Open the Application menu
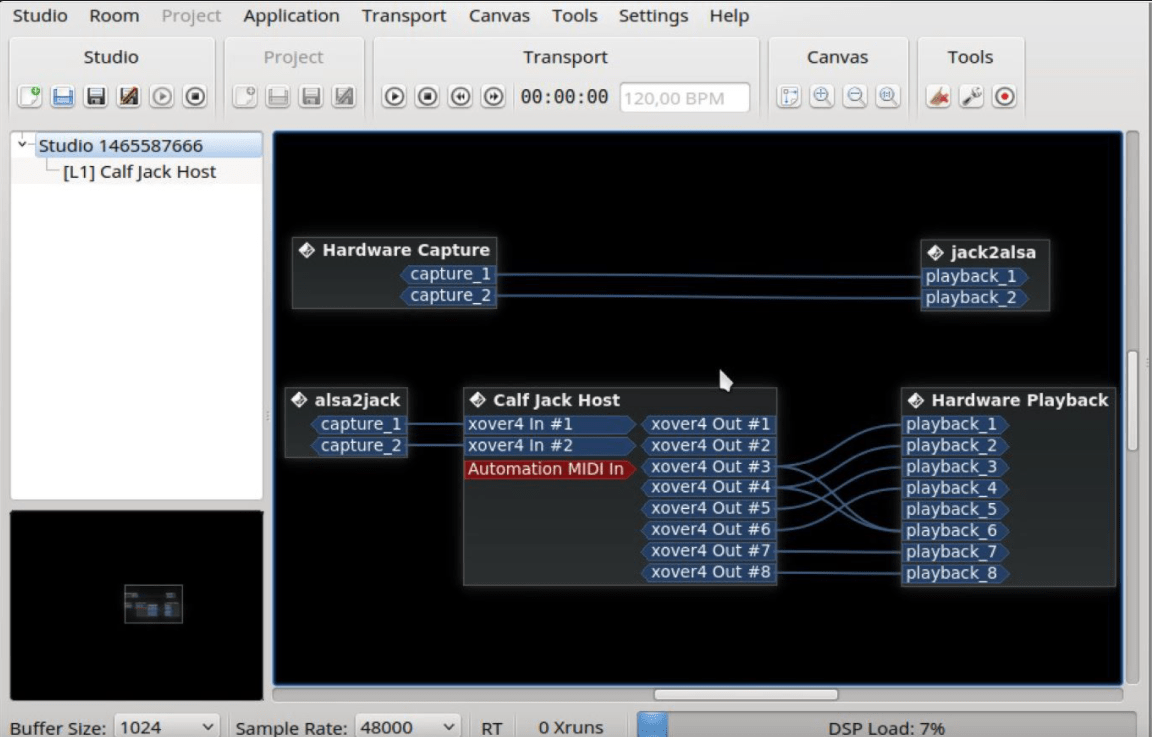The width and height of the screenshot is (1152, 737). tap(292, 15)
